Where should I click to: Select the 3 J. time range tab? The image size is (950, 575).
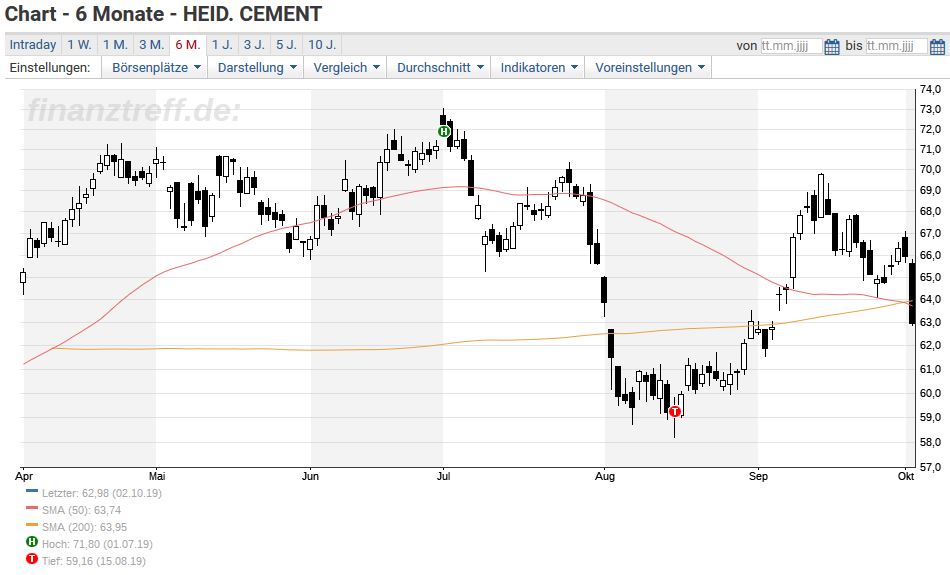(254, 45)
